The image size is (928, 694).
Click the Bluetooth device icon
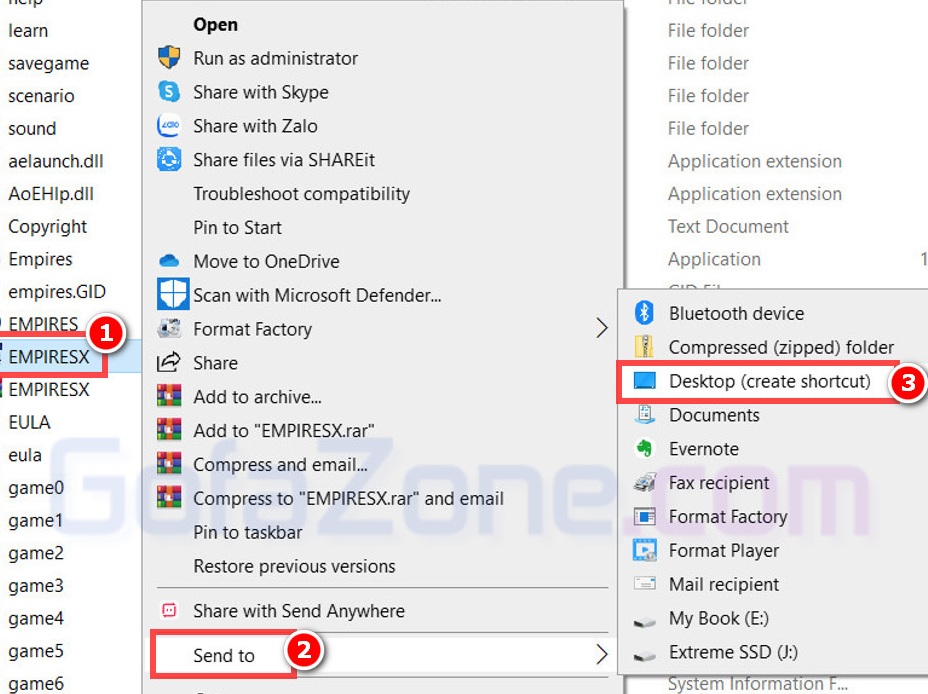pos(645,313)
